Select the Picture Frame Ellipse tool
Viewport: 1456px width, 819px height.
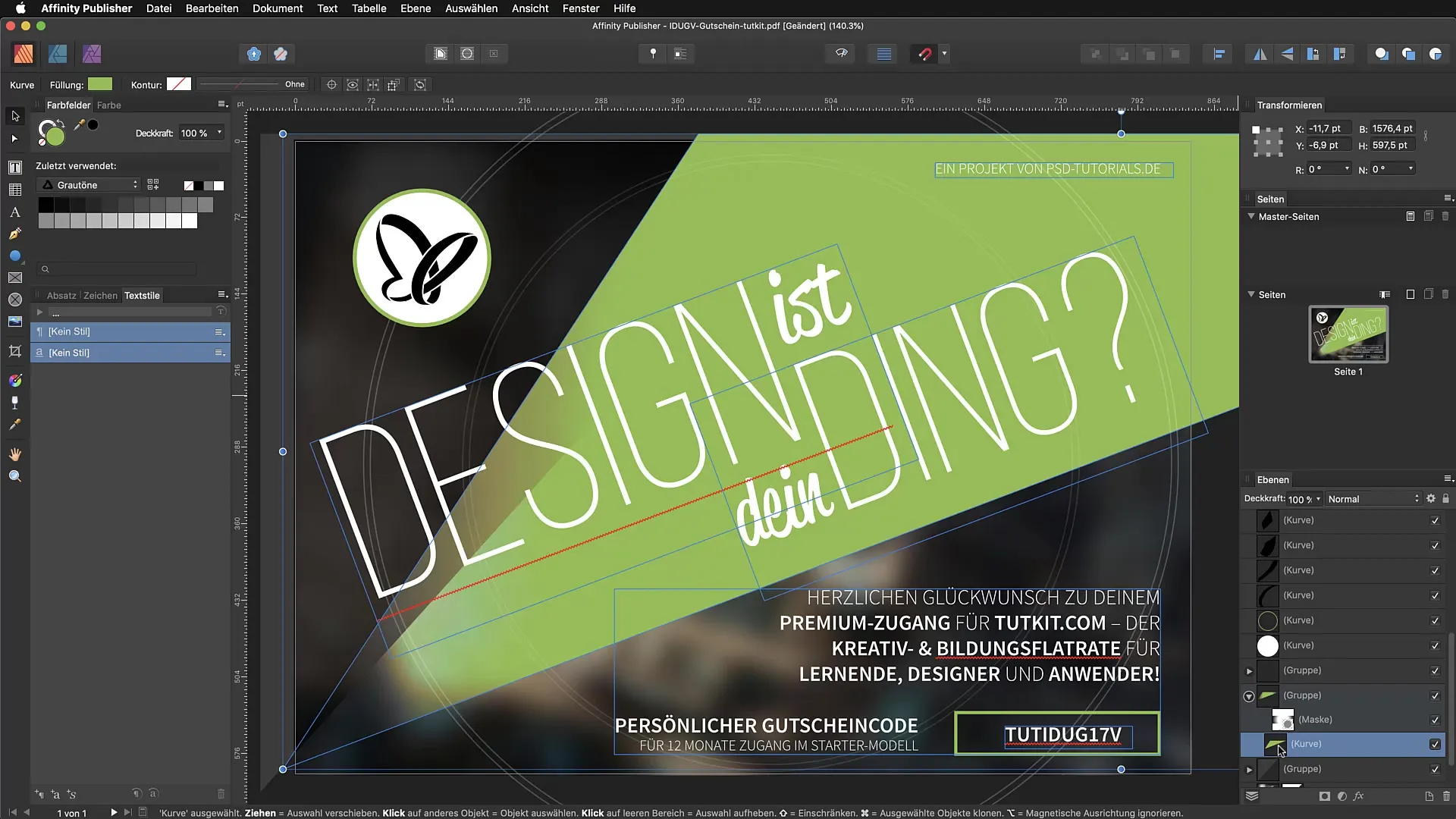coord(15,300)
